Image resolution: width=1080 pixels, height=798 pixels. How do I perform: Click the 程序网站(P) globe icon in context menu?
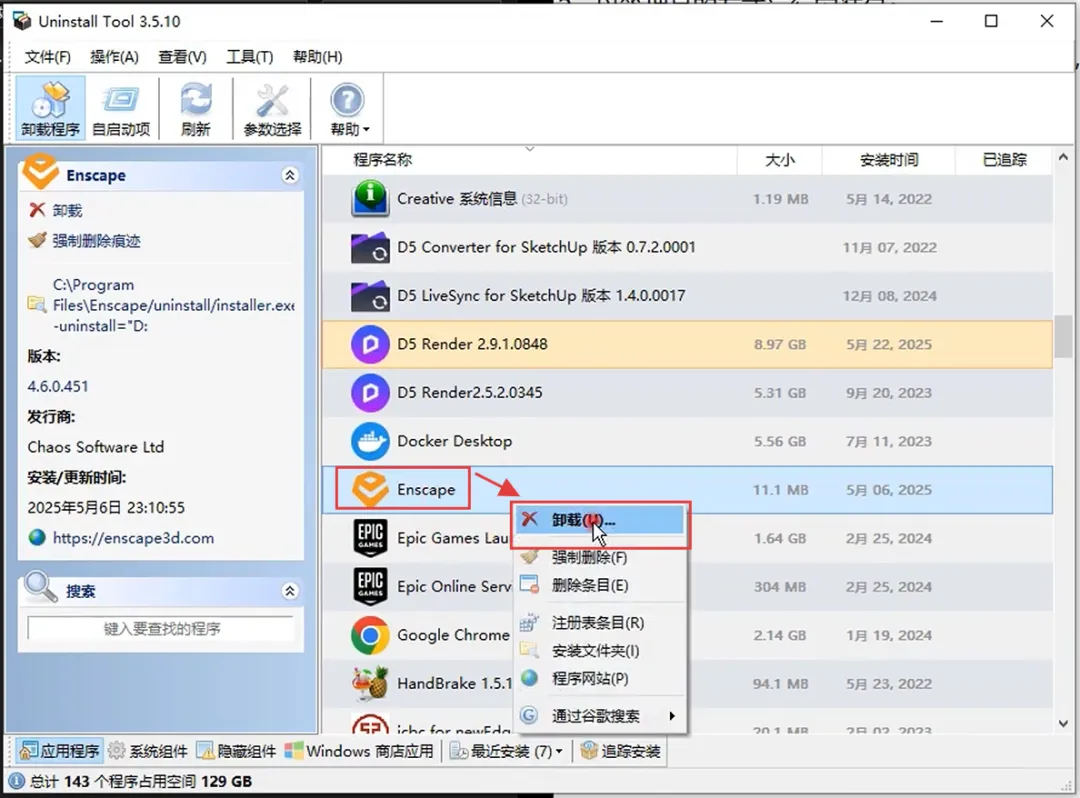(529, 678)
